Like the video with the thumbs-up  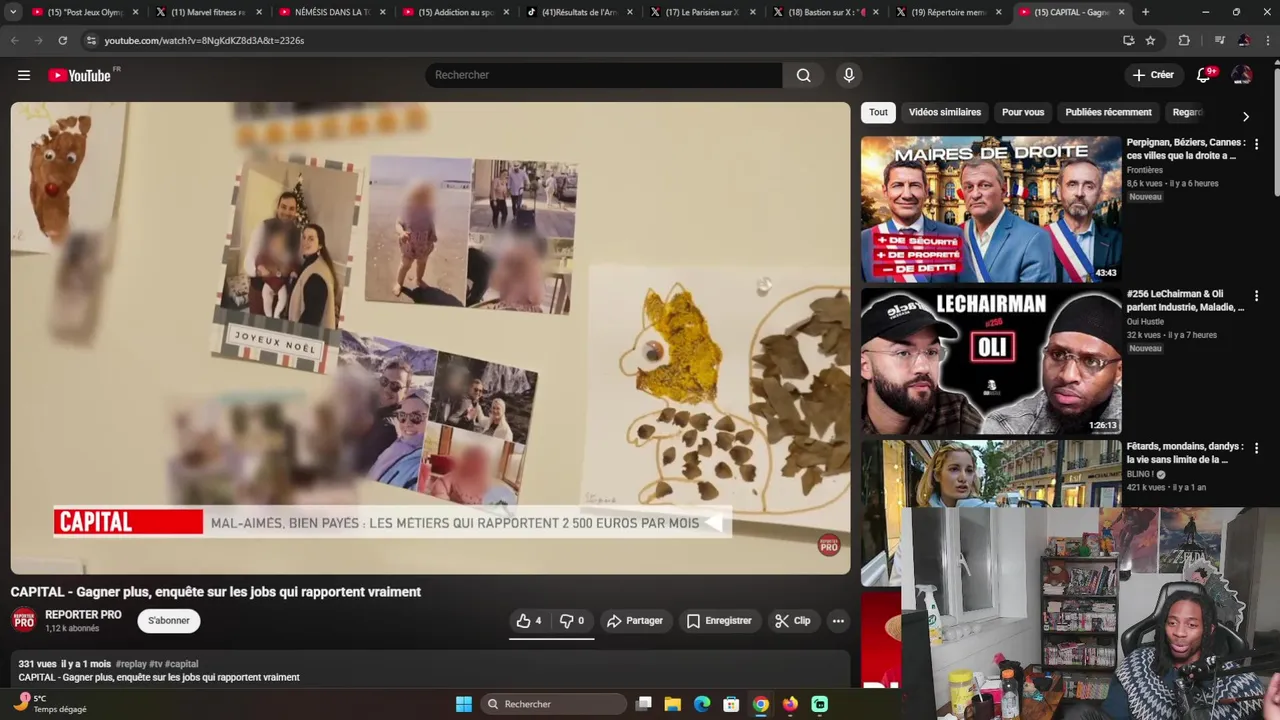pyautogui.click(x=529, y=621)
